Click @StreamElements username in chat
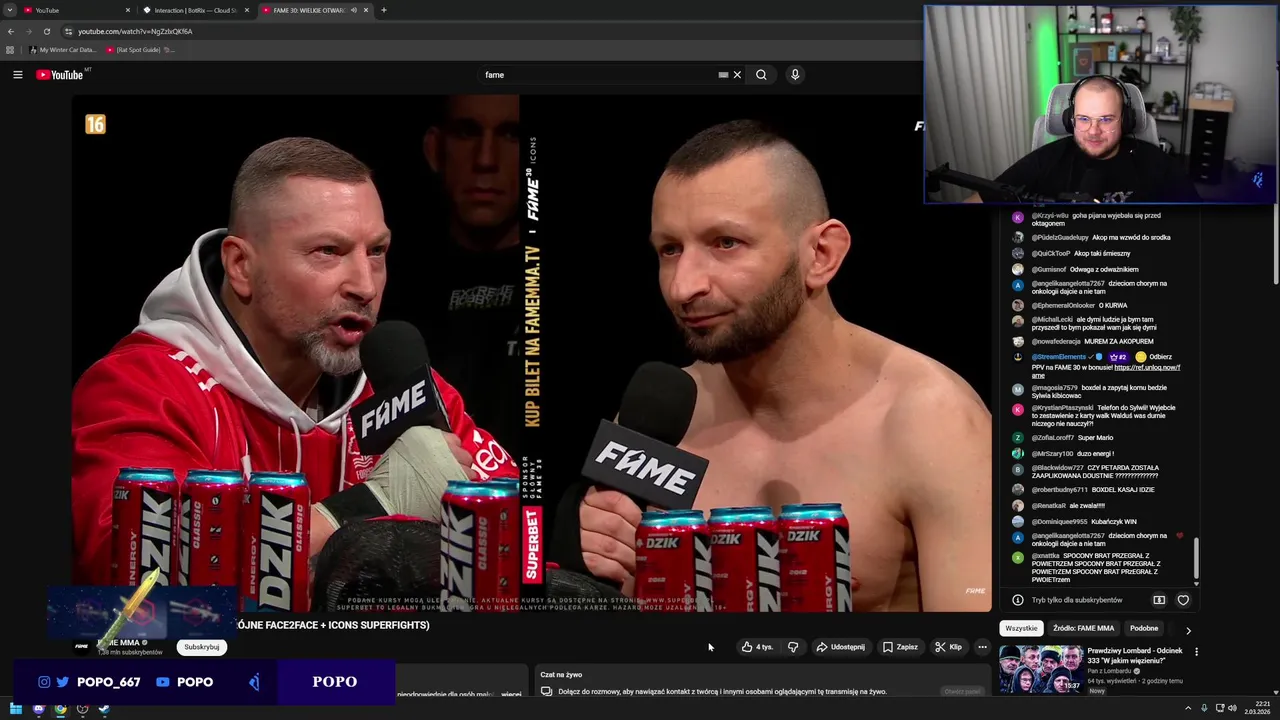The width and height of the screenshot is (1280, 720). [1059, 357]
